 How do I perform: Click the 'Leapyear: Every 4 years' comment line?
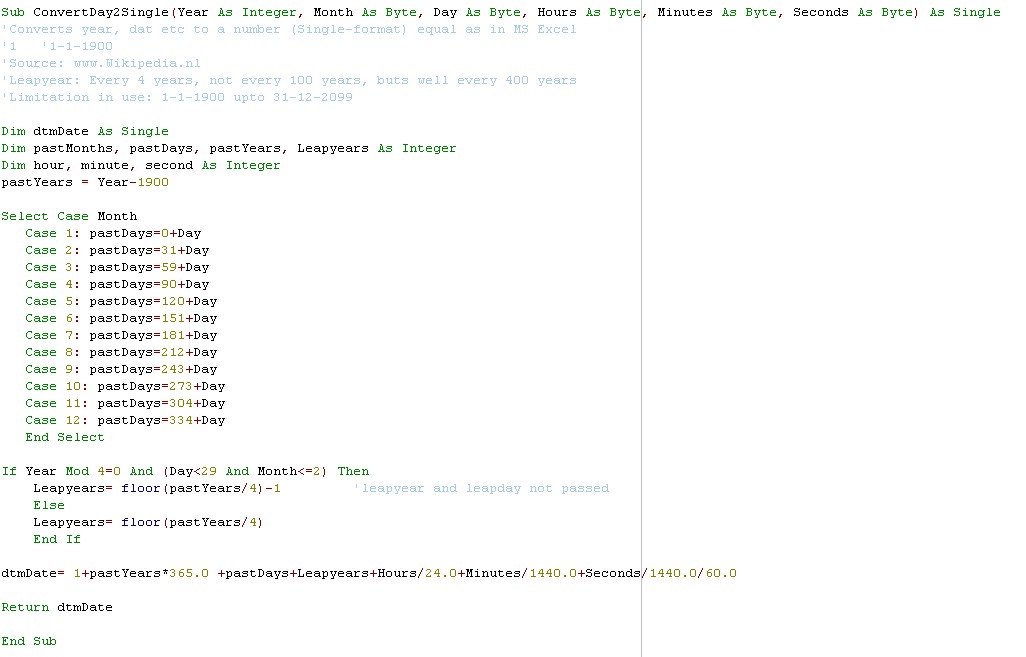click(x=289, y=80)
